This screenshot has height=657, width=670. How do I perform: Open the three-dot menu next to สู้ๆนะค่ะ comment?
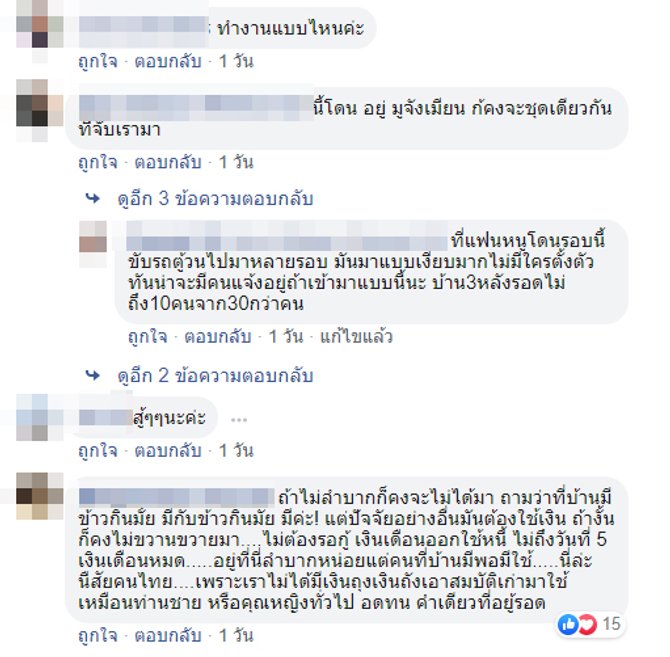(239, 420)
